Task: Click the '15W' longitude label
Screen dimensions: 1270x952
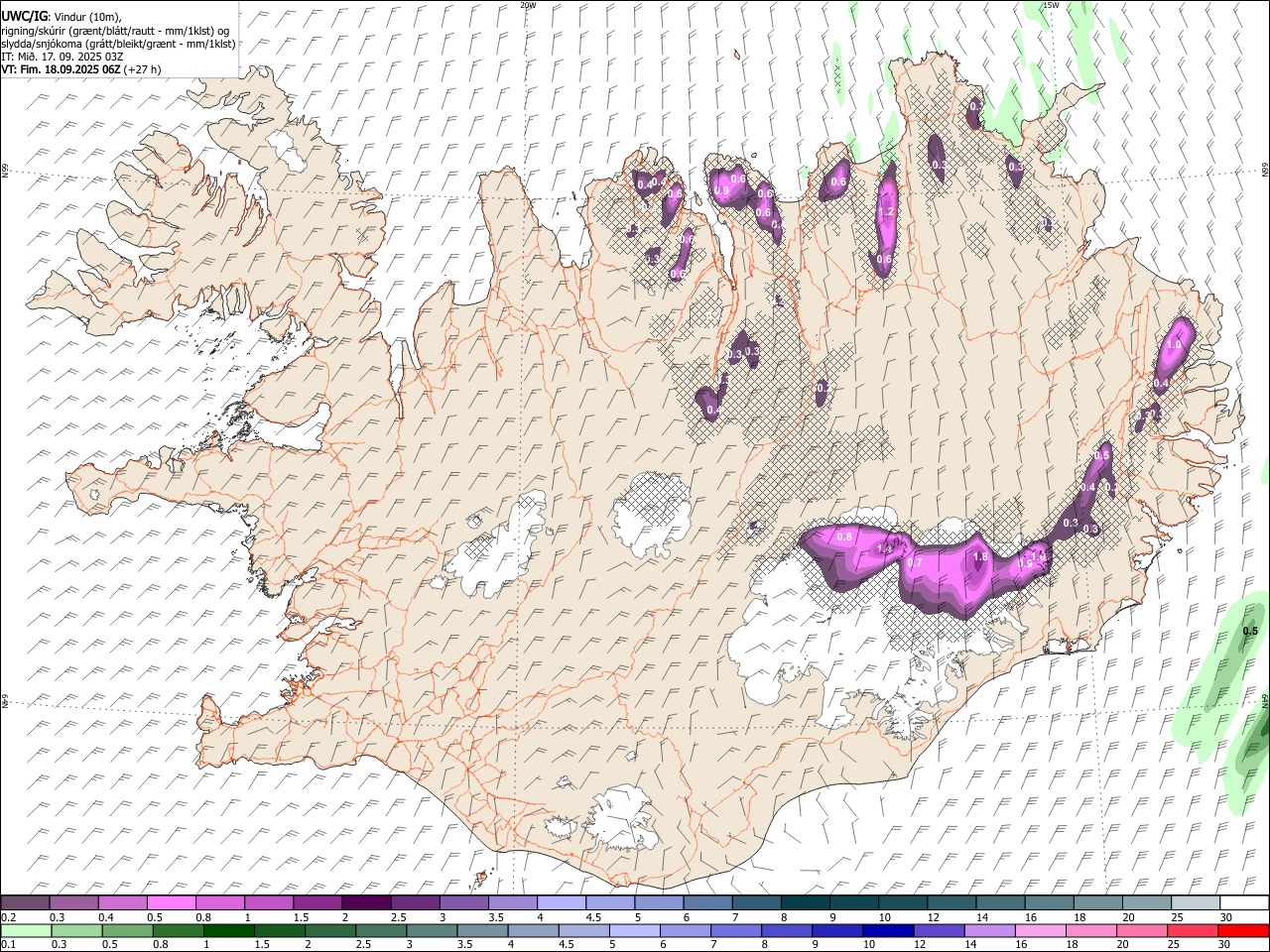Action: coord(1051,5)
